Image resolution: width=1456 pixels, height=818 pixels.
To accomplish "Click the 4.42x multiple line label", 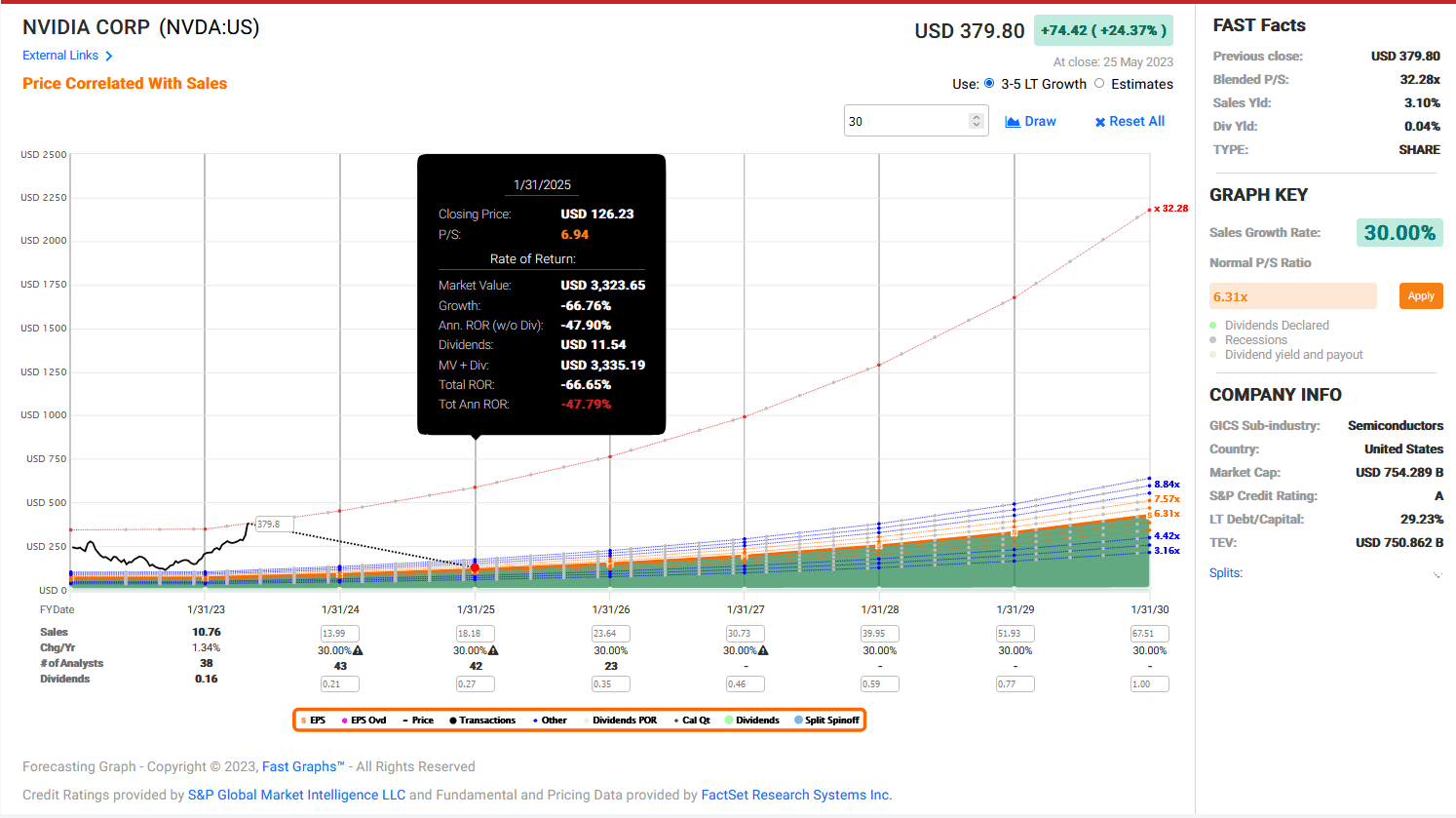I will pyautogui.click(x=1167, y=536).
